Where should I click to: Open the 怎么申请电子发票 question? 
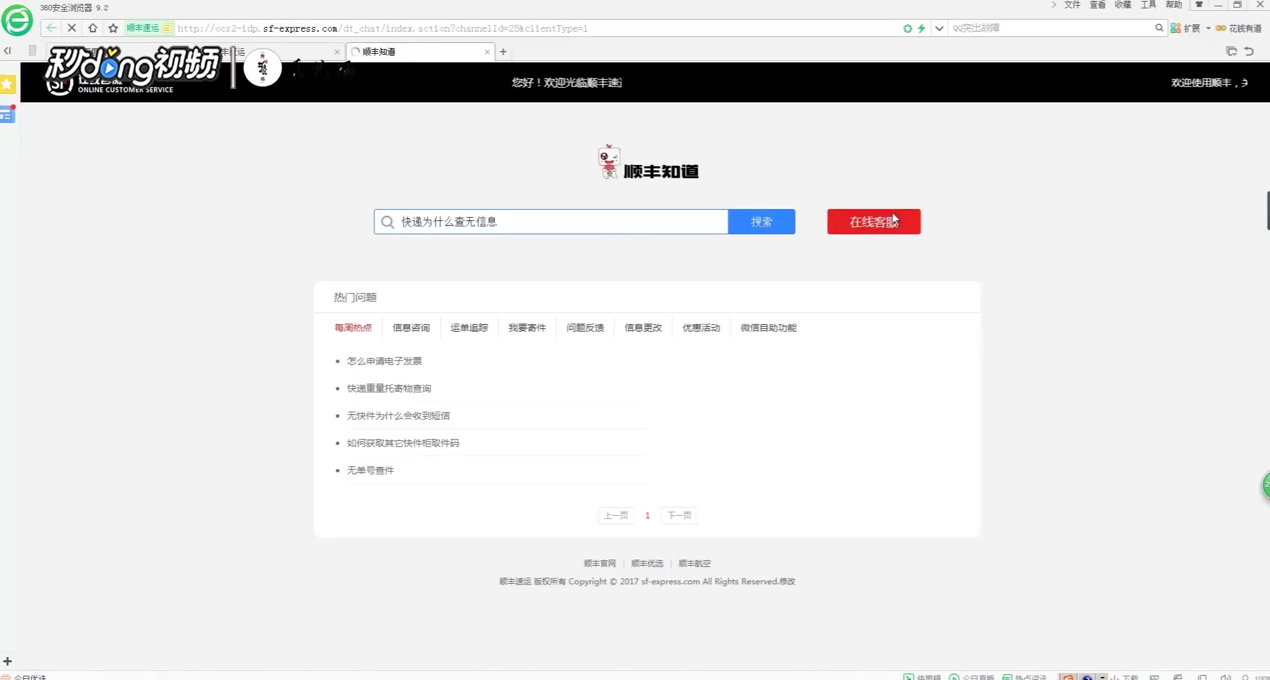[x=385, y=361]
